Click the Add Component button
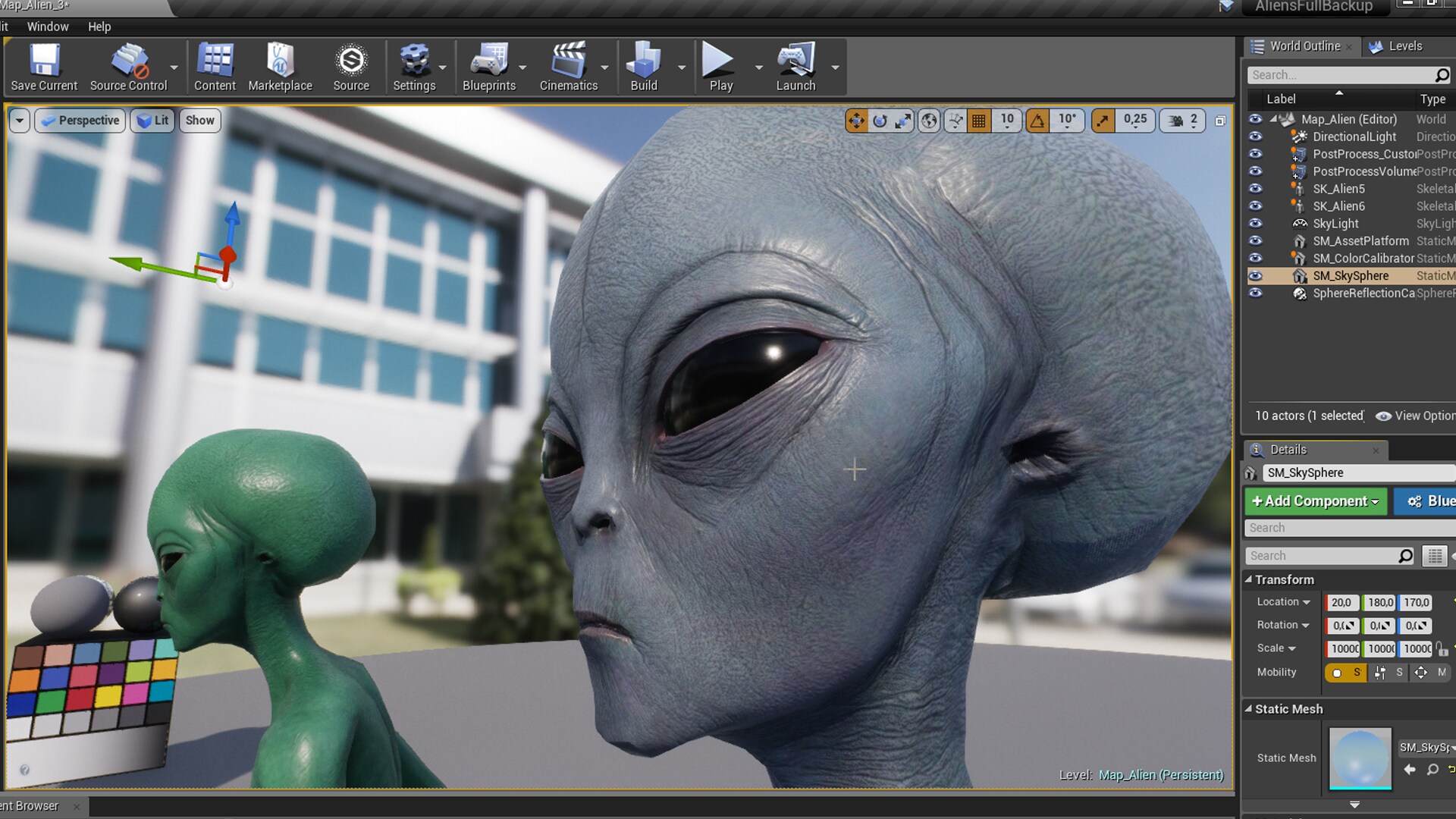 click(x=1315, y=501)
